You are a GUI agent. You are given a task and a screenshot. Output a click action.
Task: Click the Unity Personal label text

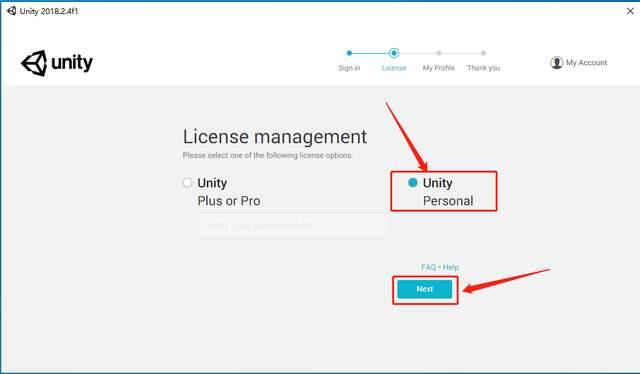pyautogui.click(x=448, y=191)
